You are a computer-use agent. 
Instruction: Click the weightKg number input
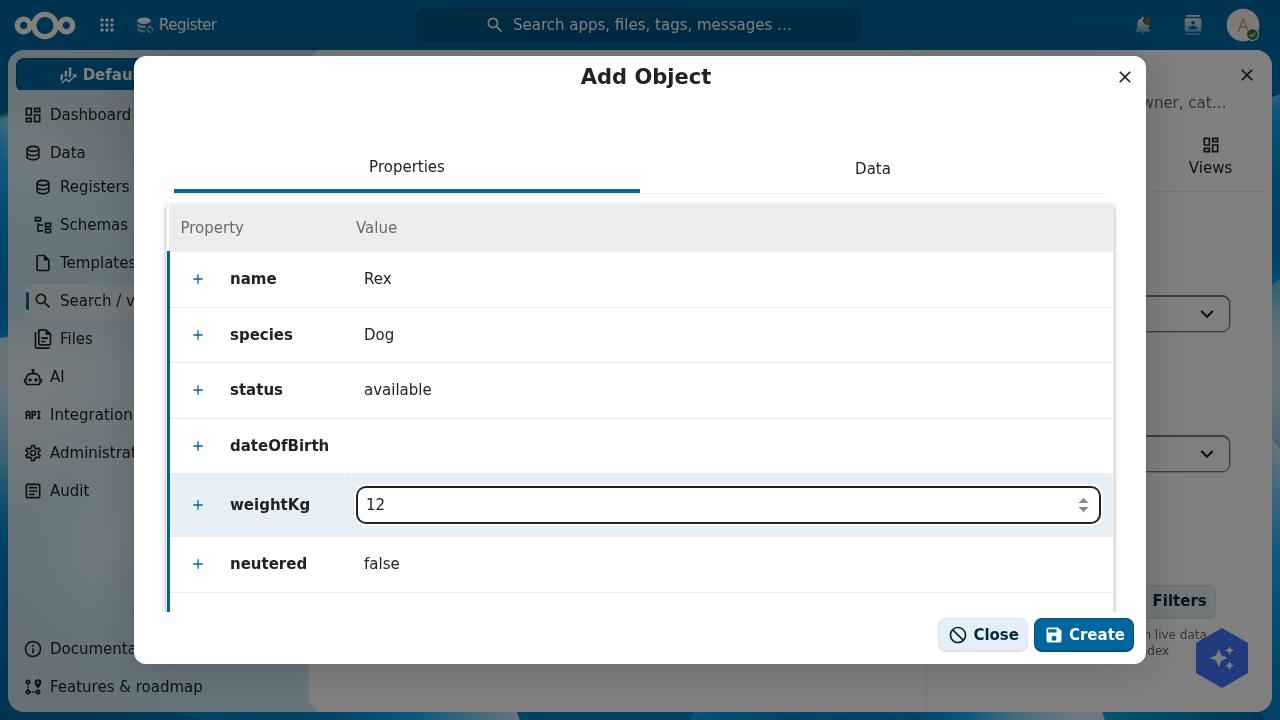point(728,505)
